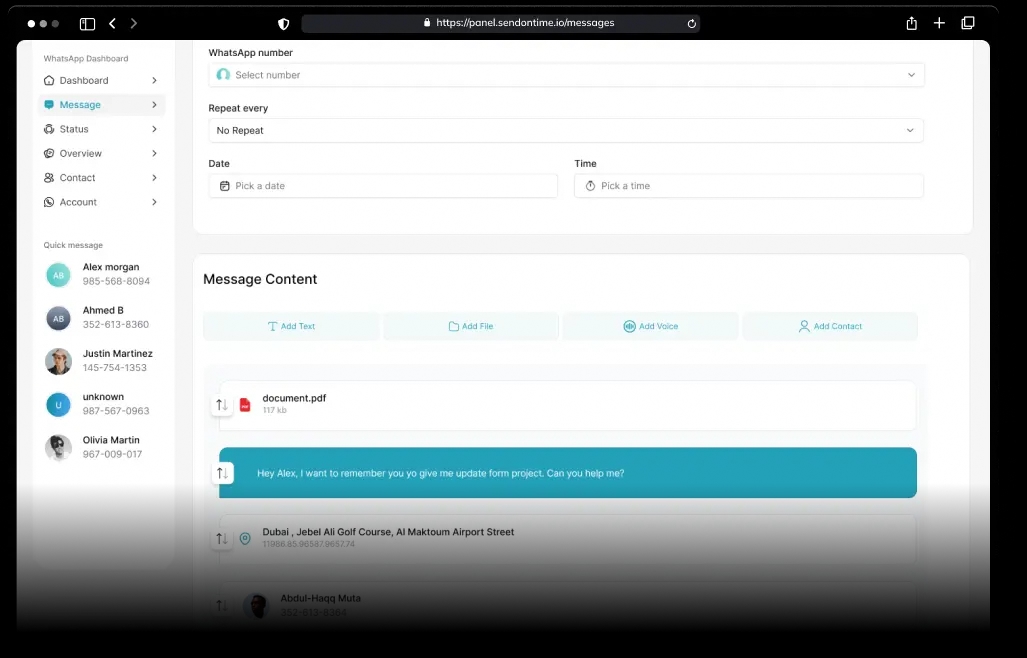Click the reorder arrows icon beside document.pdf
This screenshot has width=1027, height=658.
coord(222,405)
